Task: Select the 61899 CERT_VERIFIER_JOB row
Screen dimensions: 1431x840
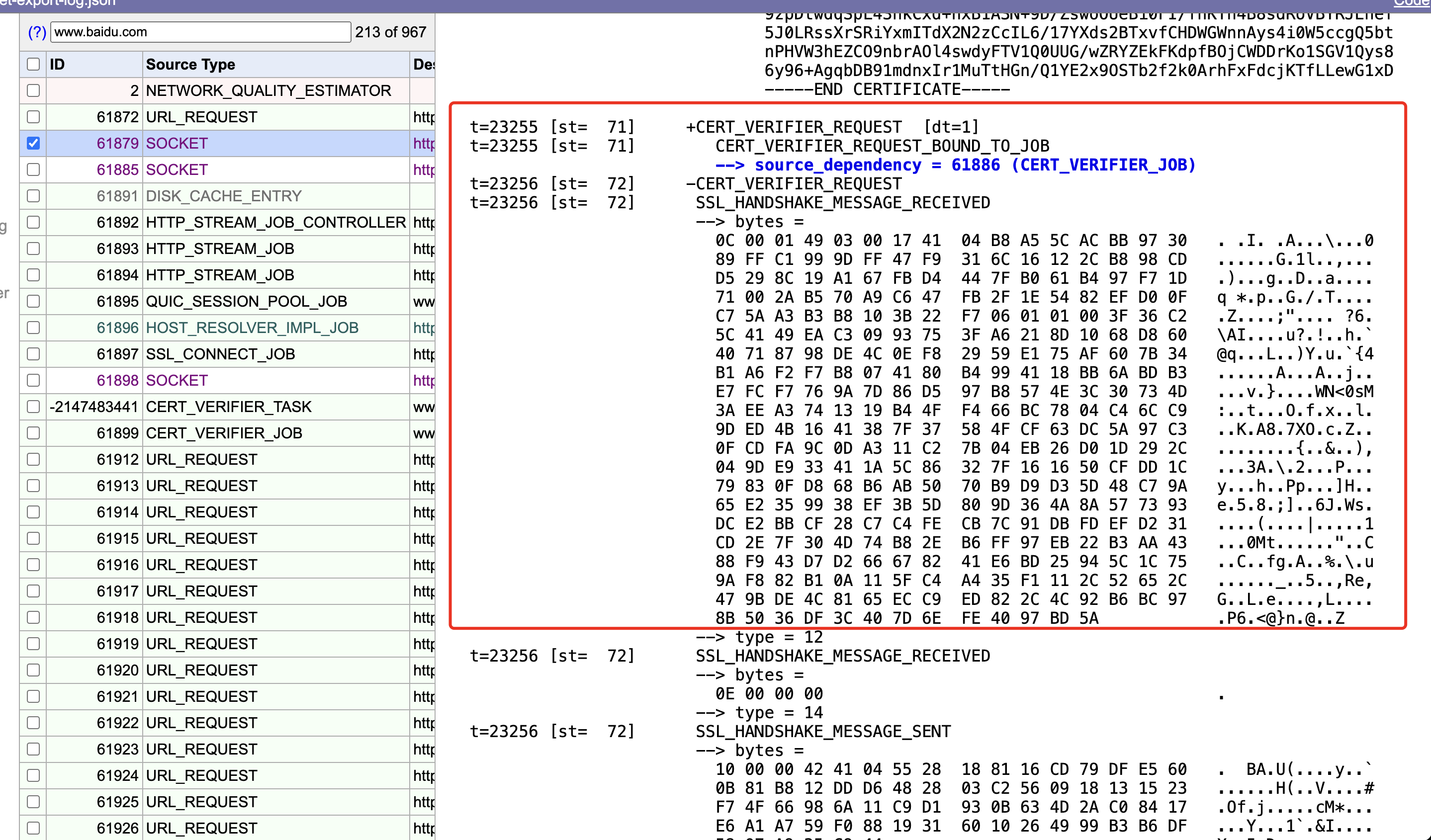Action: 224,433
